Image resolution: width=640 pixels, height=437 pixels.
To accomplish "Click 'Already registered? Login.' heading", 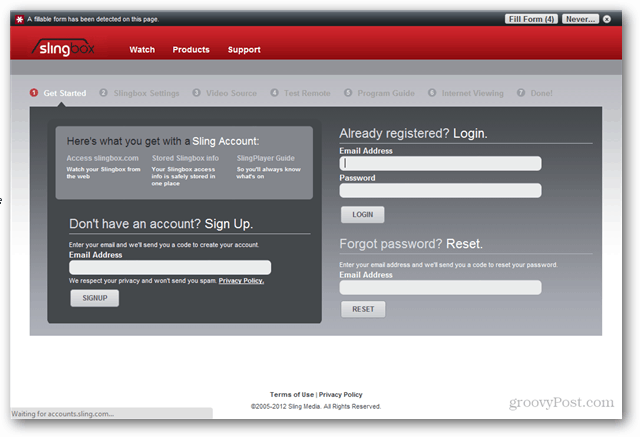I will coord(413,133).
